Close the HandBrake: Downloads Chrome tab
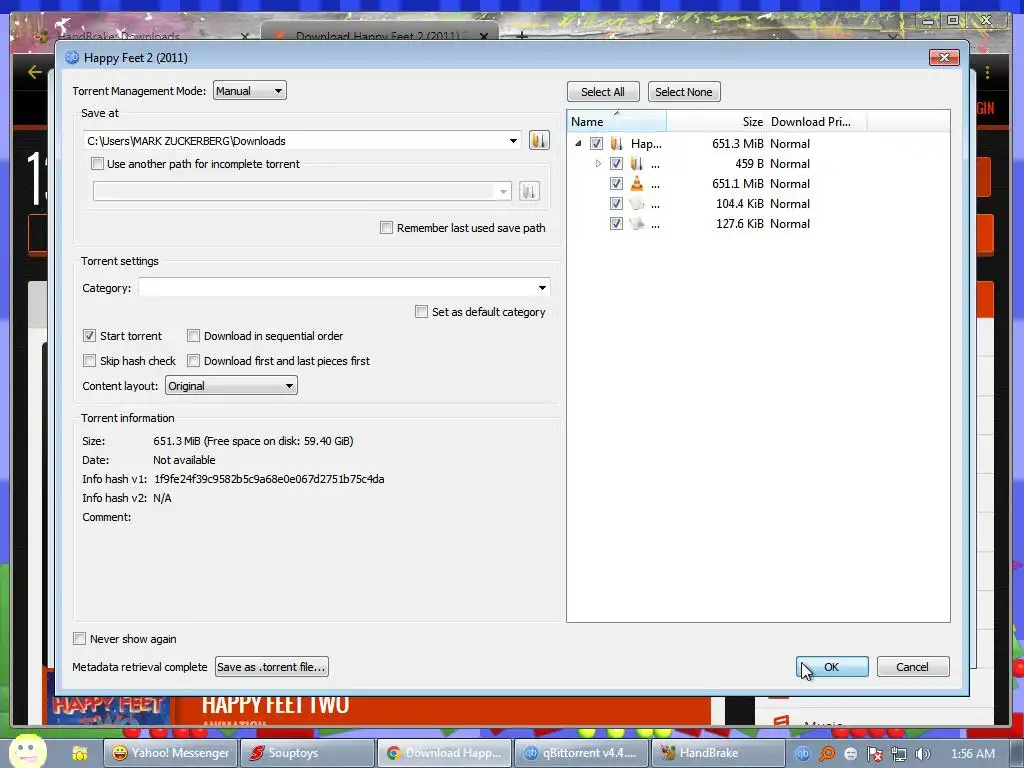The width and height of the screenshot is (1024, 768). click(x=244, y=36)
